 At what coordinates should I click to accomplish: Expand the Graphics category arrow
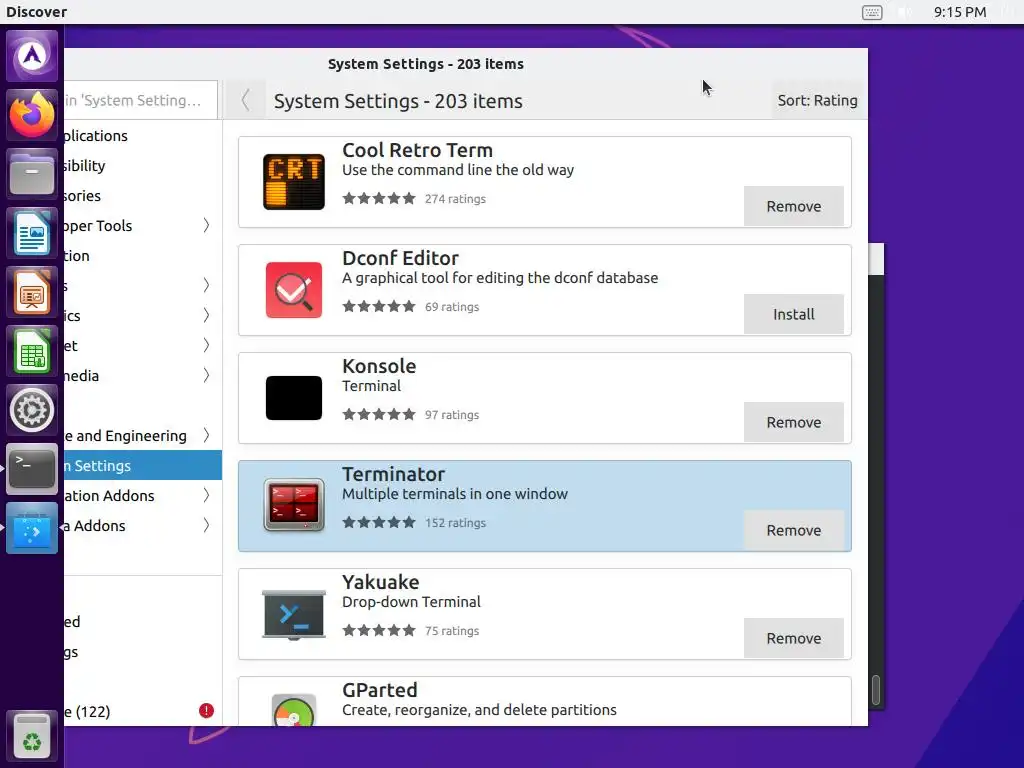tap(206, 315)
